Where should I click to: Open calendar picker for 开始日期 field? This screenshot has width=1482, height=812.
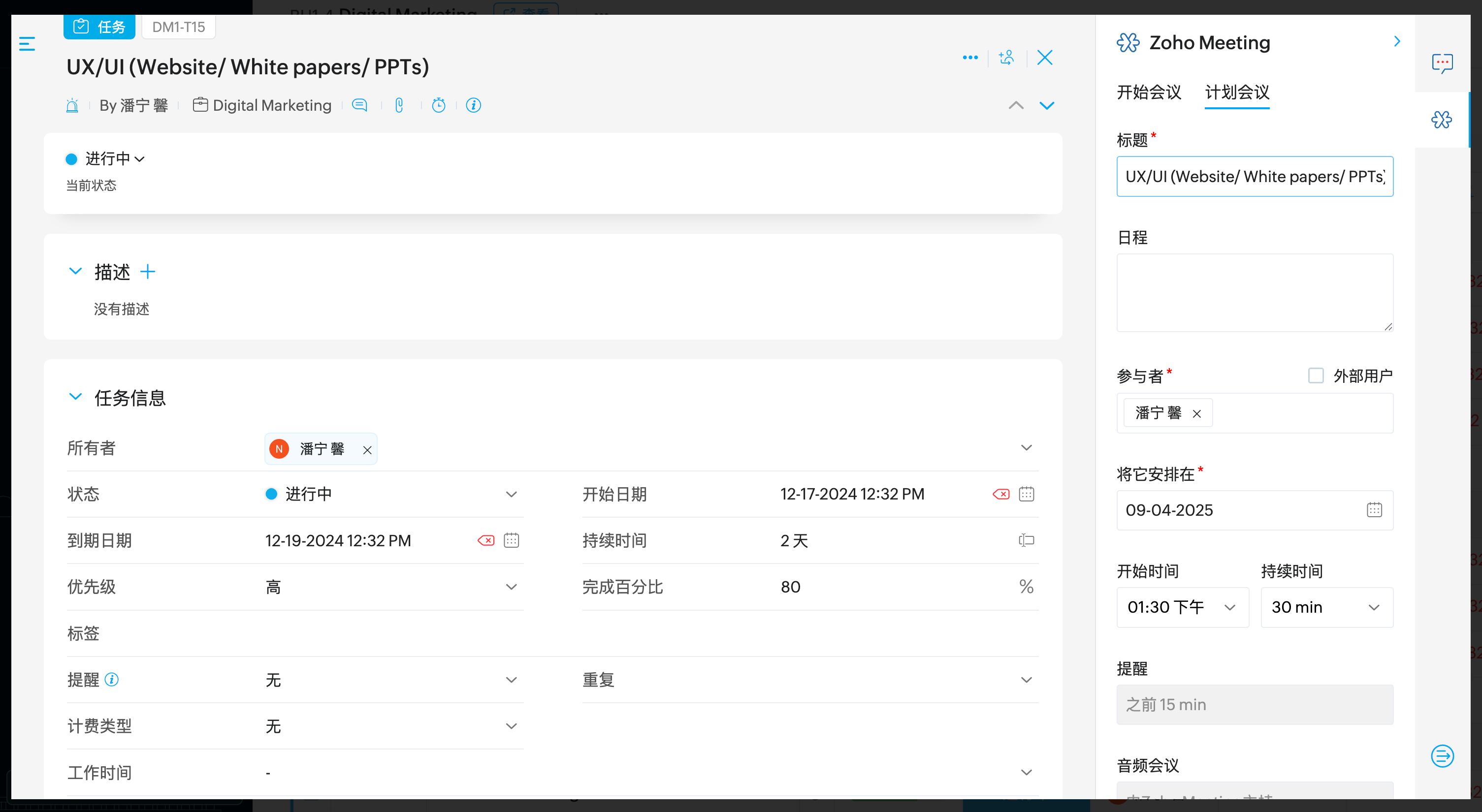[1027, 494]
